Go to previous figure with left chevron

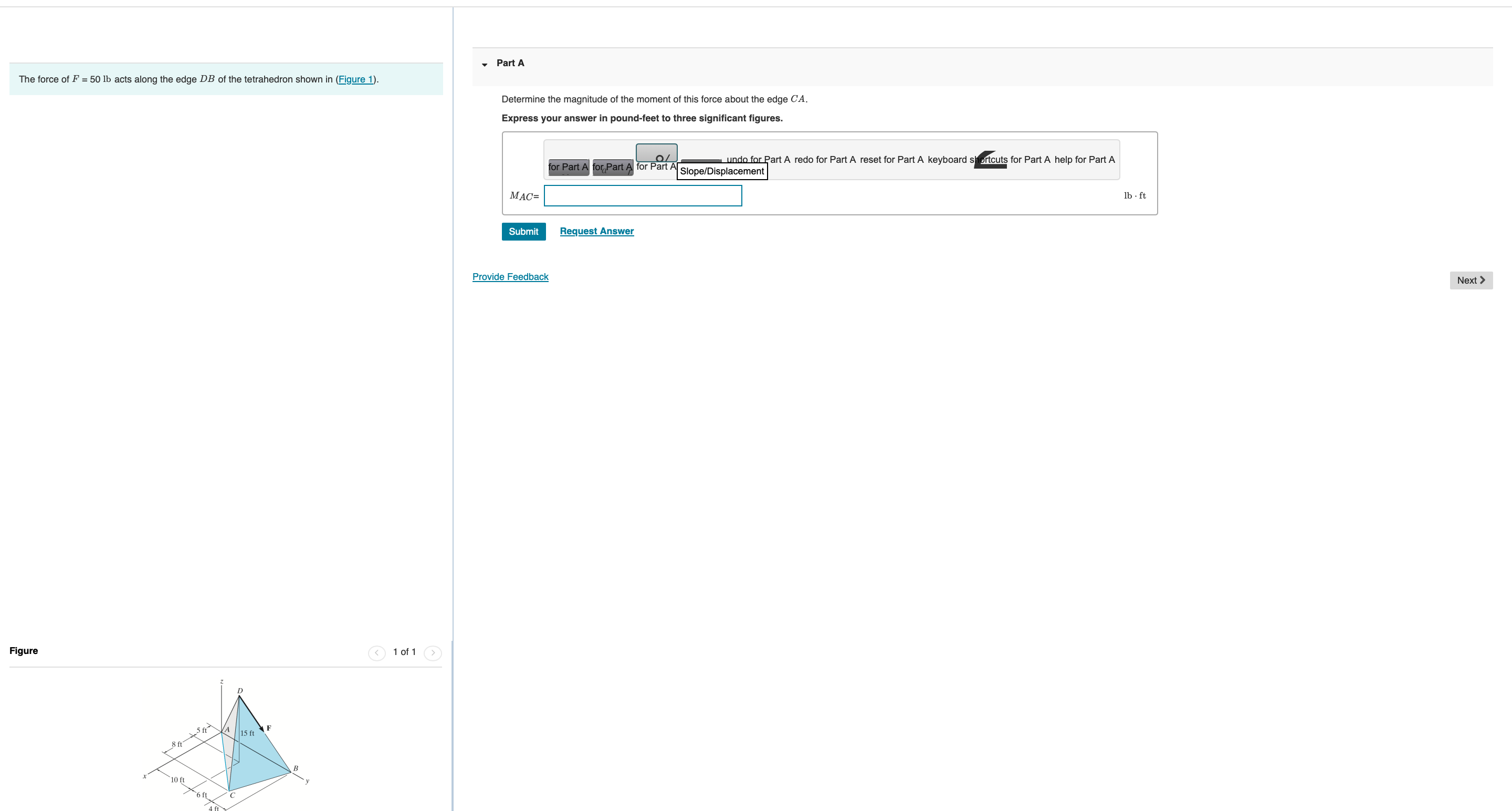[376, 652]
